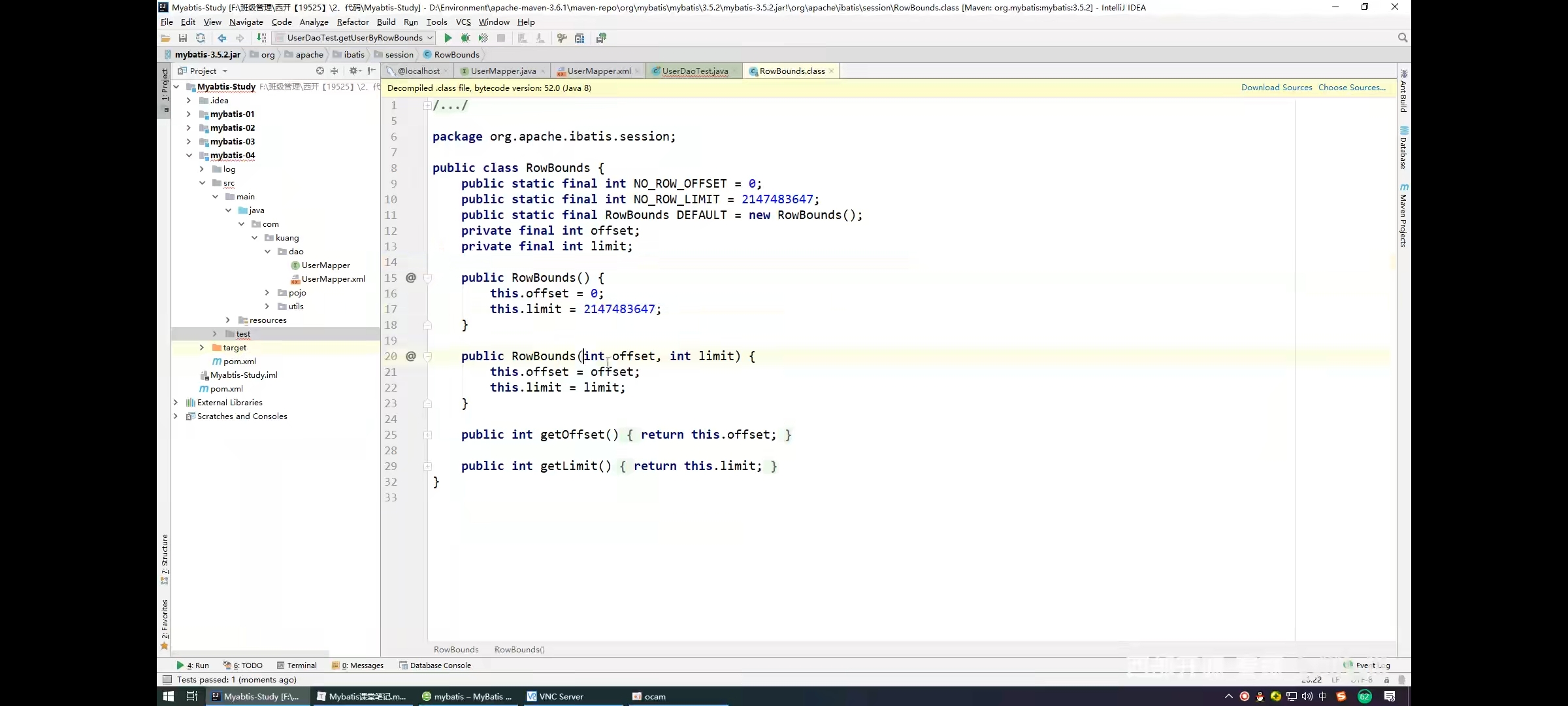Open the Navigate menu
This screenshot has width=1568, height=706.
246,22
